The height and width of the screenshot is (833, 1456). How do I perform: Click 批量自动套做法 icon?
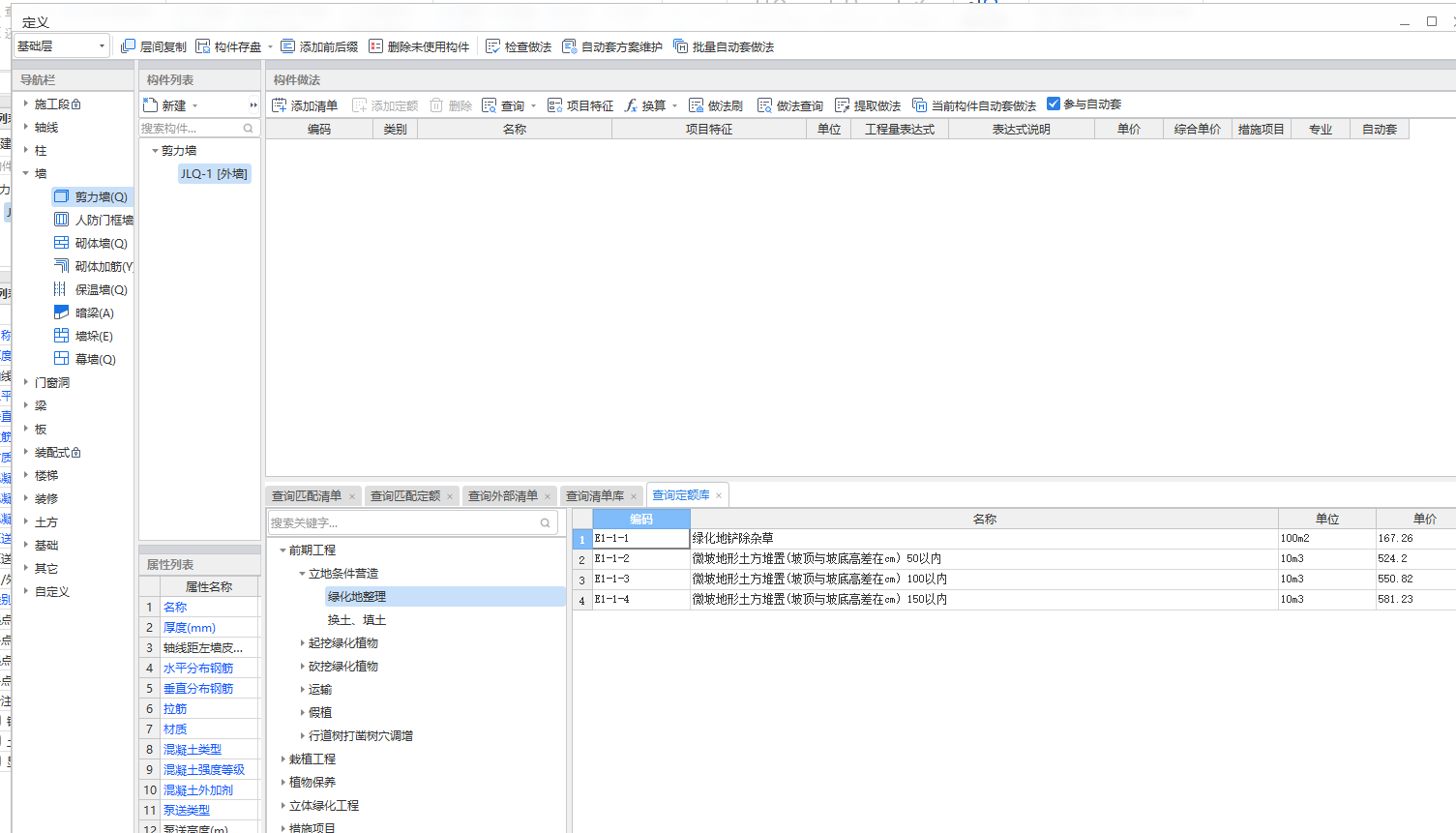click(680, 46)
